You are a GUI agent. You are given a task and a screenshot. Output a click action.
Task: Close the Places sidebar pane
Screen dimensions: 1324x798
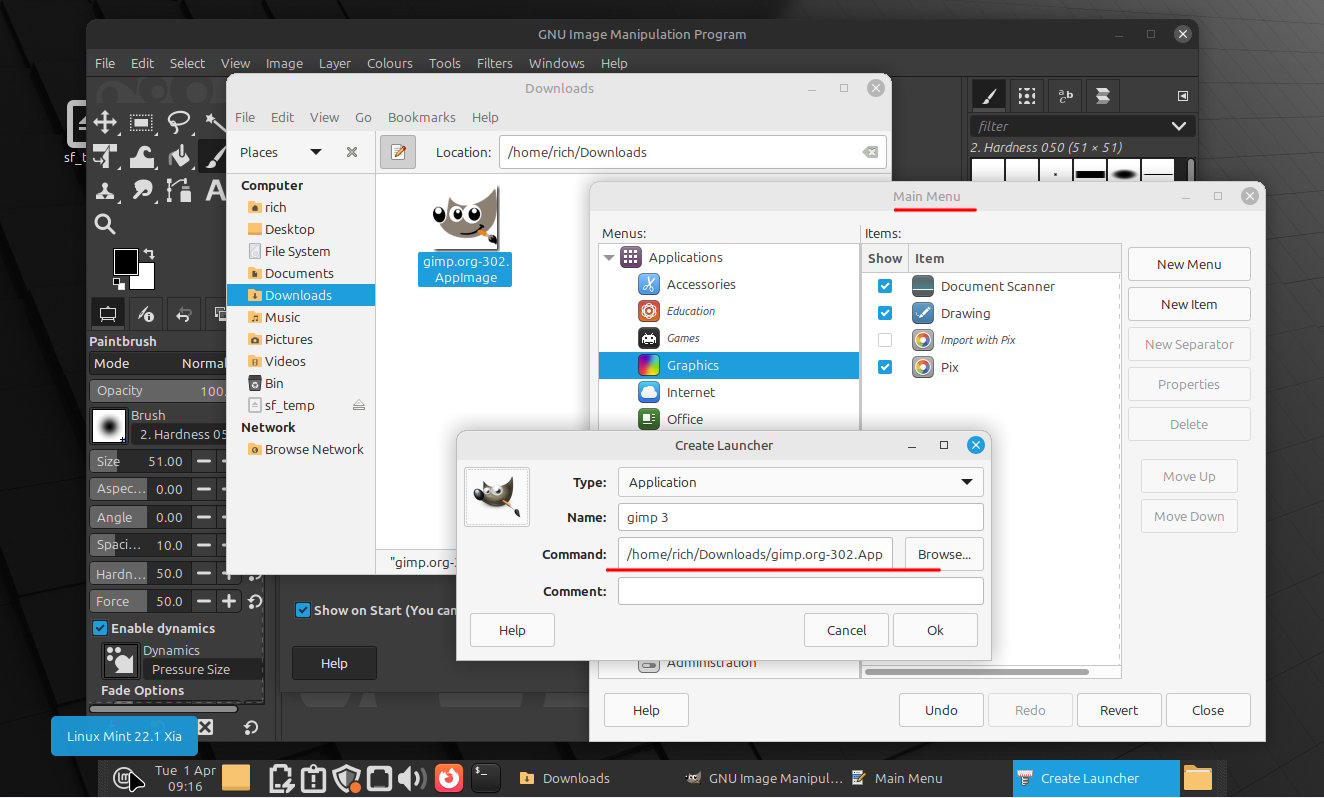[x=352, y=152]
